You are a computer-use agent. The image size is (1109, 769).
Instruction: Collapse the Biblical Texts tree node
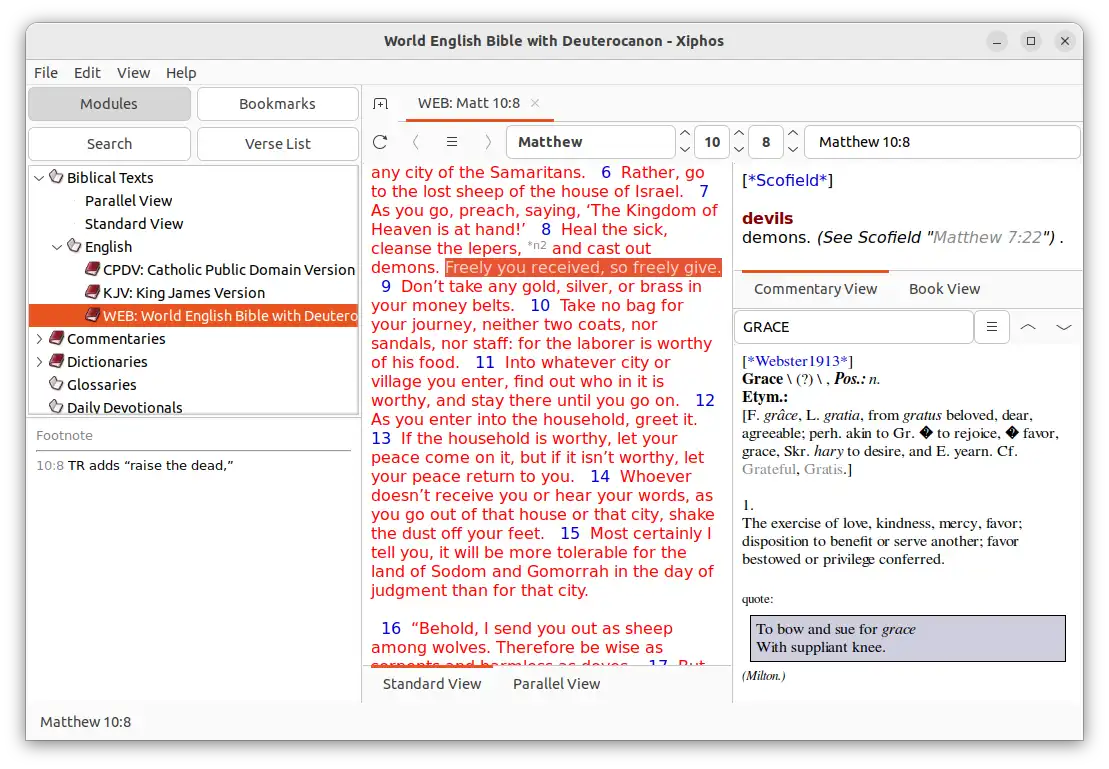click(x=40, y=178)
